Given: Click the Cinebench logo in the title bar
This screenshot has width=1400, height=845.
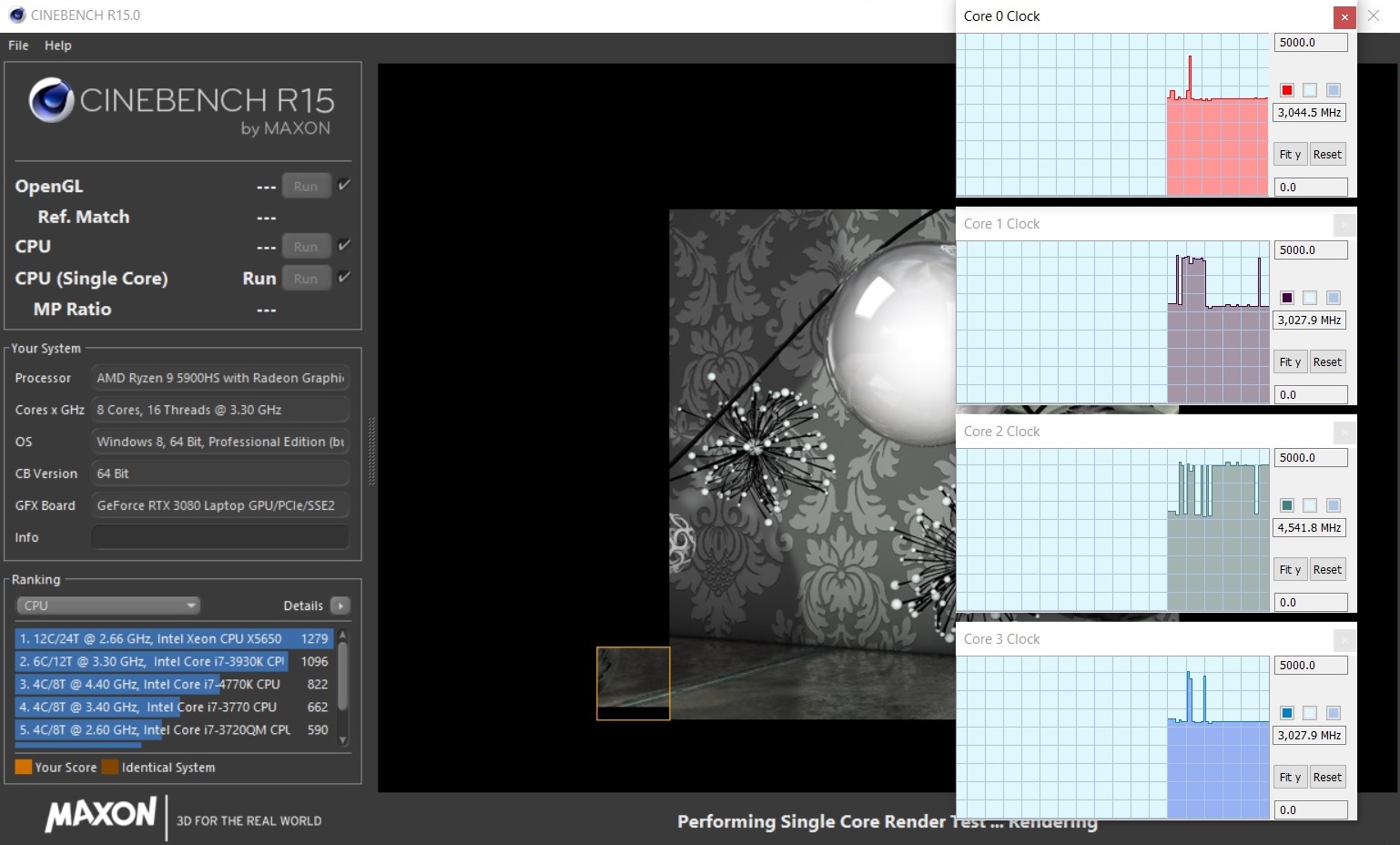Looking at the screenshot, I should pos(16,15).
